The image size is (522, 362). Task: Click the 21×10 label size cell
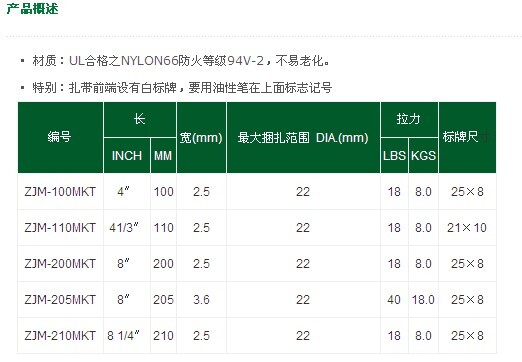pyautogui.click(x=467, y=228)
